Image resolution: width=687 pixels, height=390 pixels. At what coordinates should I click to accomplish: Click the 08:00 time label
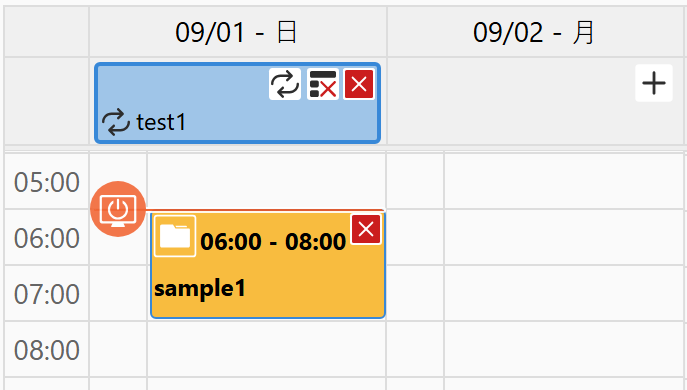pyautogui.click(x=46, y=350)
